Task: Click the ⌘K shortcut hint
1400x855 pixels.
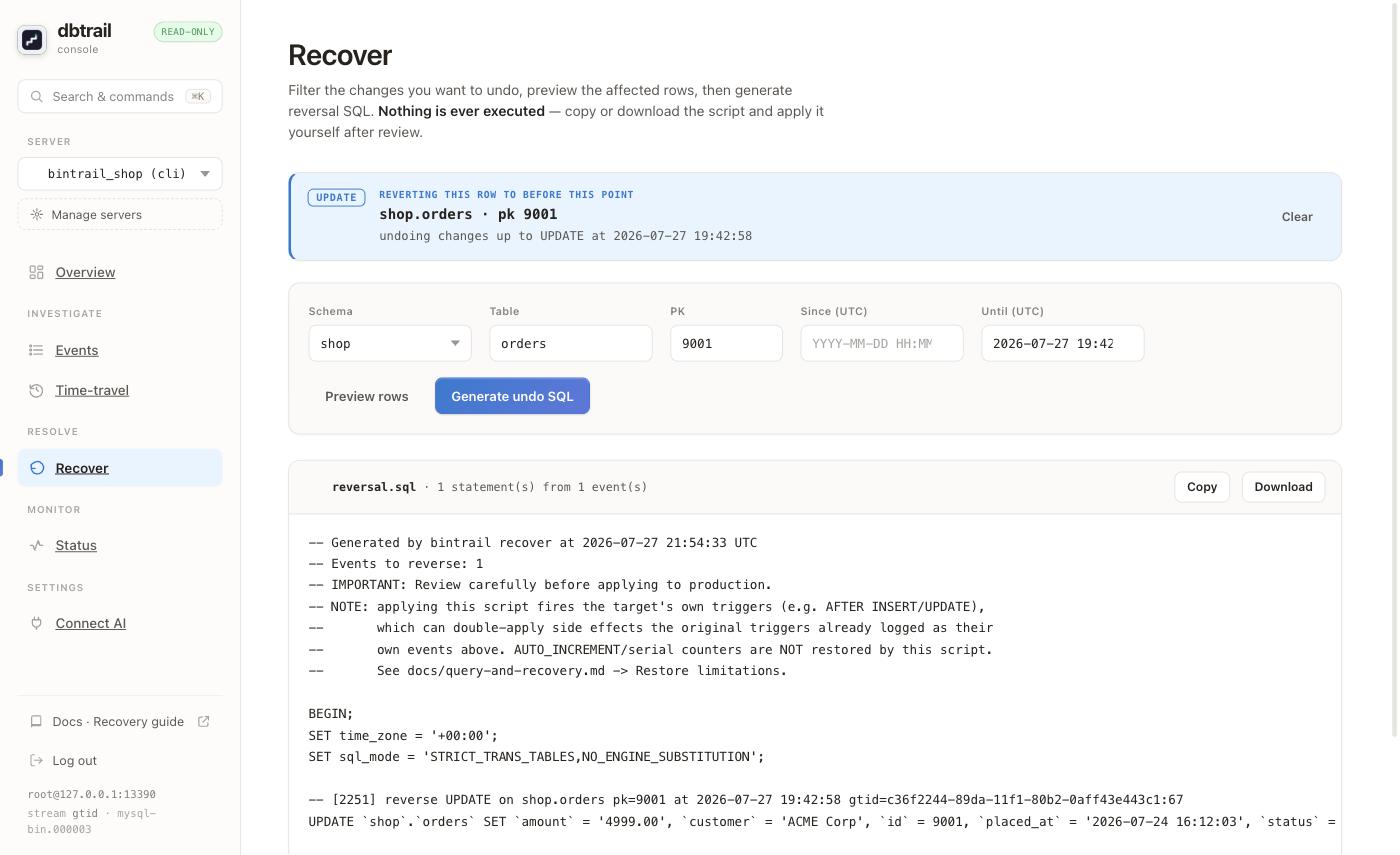Action: (x=198, y=97)
